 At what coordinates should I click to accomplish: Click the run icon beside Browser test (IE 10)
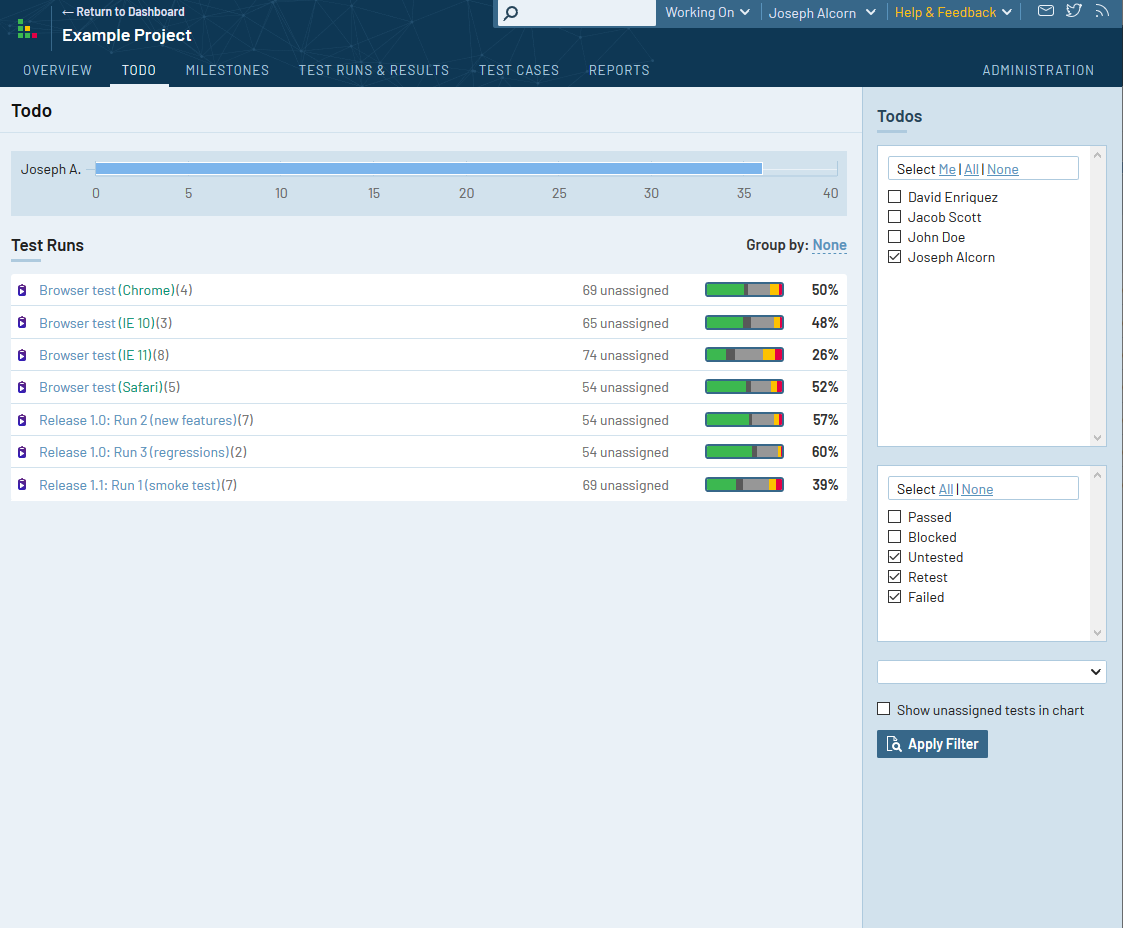tap(22, 323)
